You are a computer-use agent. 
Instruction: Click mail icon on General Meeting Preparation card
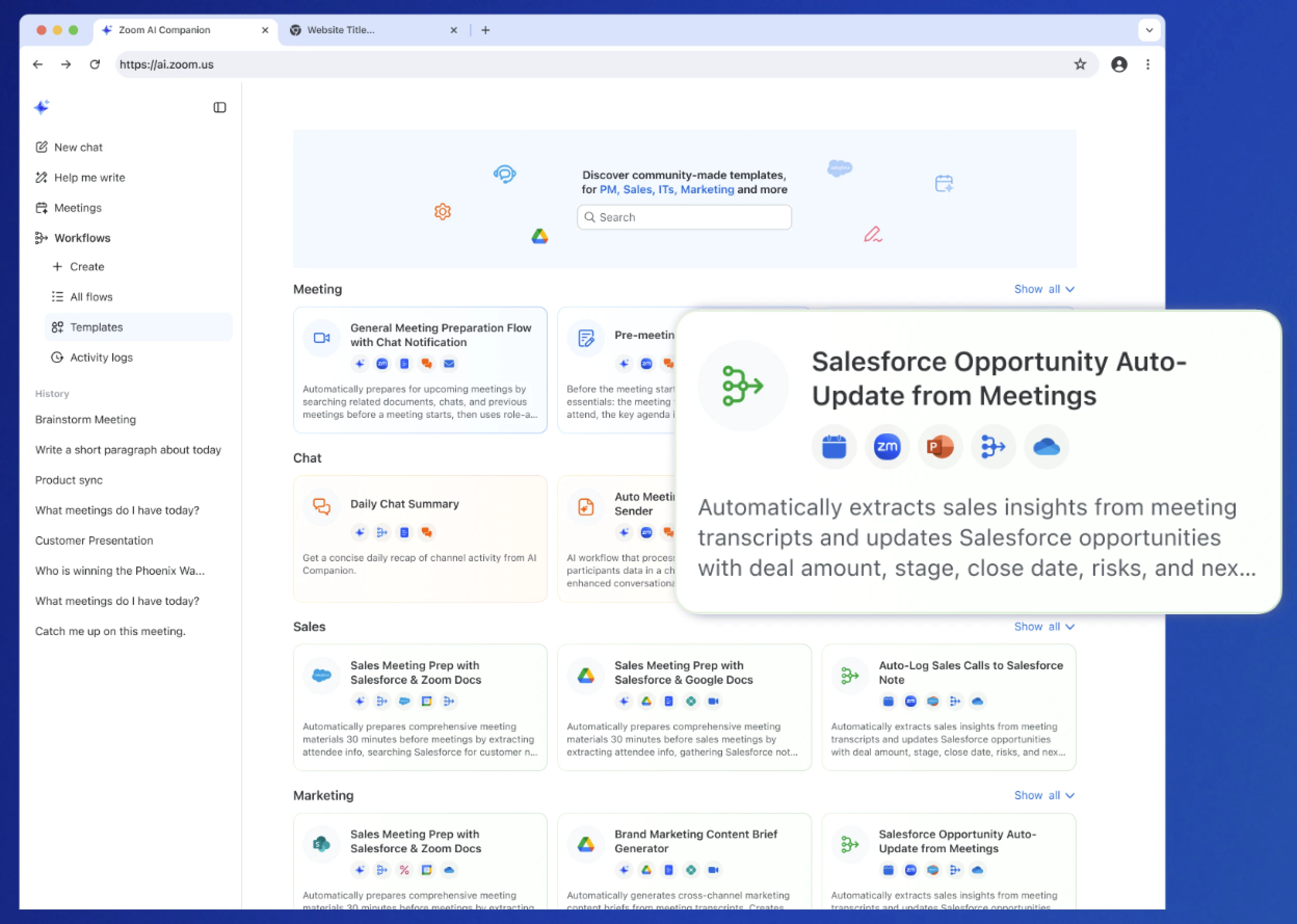[x=449, y=364]
